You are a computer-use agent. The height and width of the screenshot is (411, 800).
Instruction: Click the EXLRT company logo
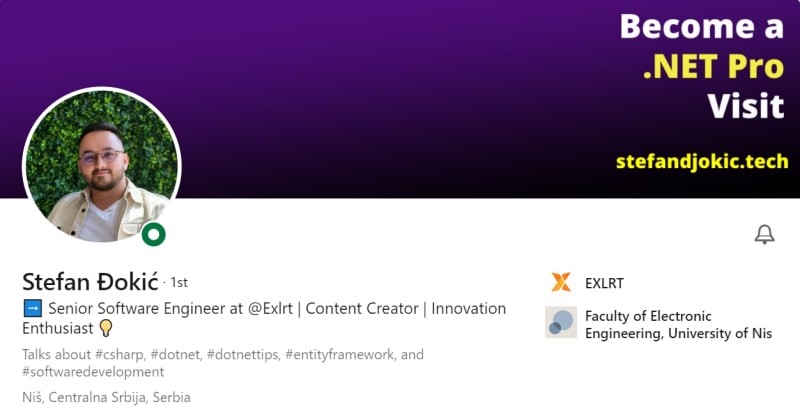(561, 283)
